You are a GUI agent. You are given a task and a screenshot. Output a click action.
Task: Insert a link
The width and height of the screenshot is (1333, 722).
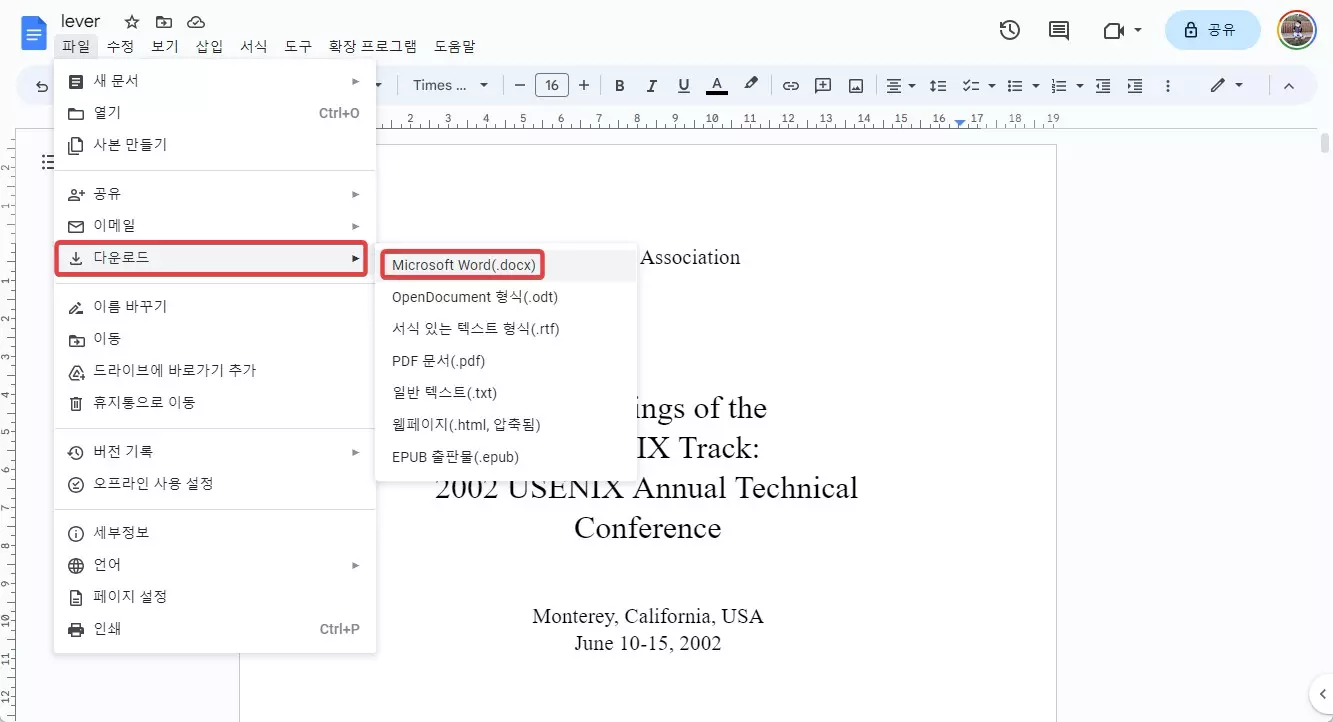790,85
